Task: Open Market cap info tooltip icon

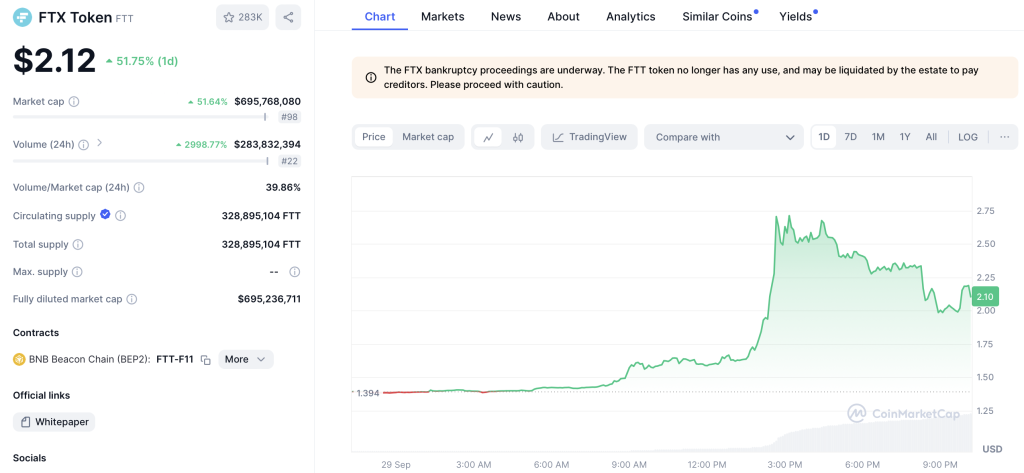Action: 74,102
